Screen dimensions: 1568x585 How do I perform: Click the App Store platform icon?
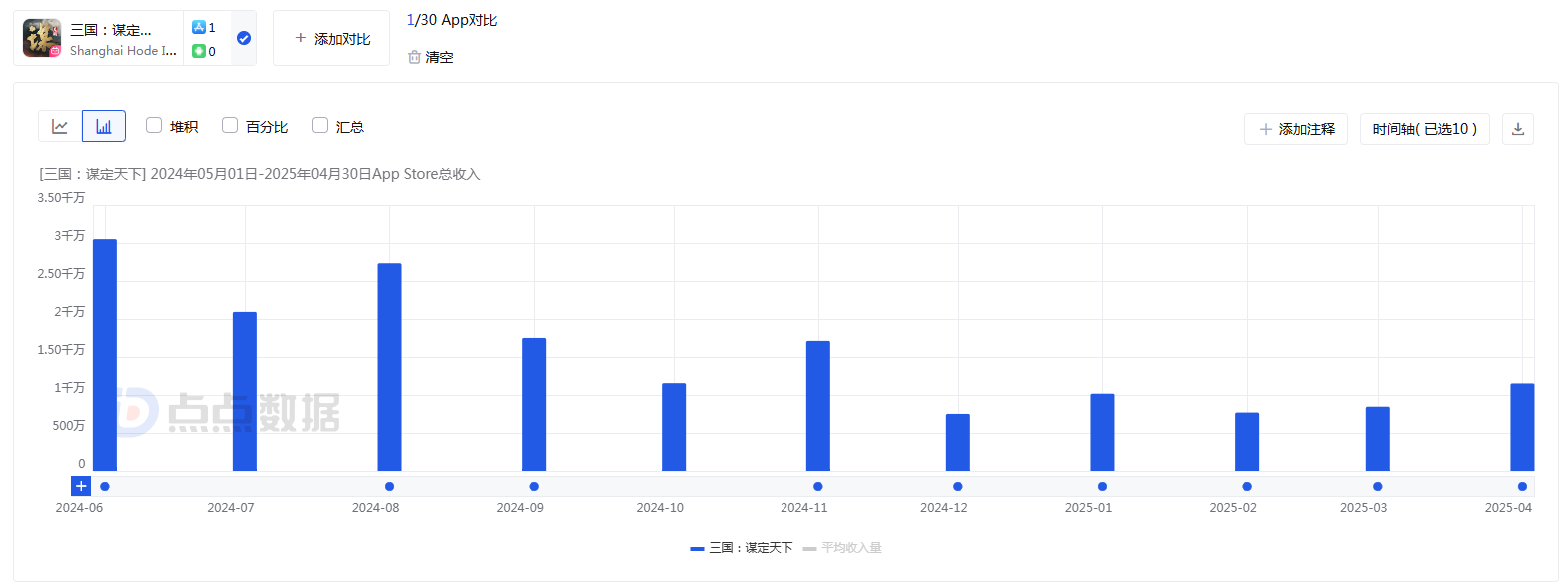198,27
